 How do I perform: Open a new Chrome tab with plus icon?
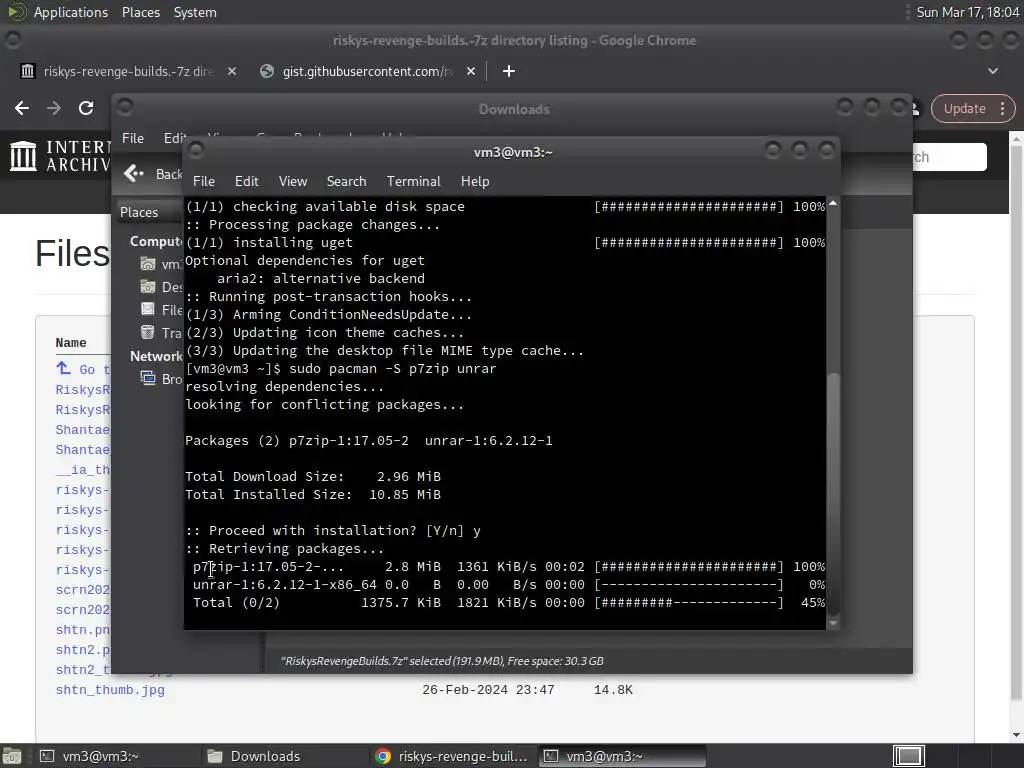[x=509, y=71]
